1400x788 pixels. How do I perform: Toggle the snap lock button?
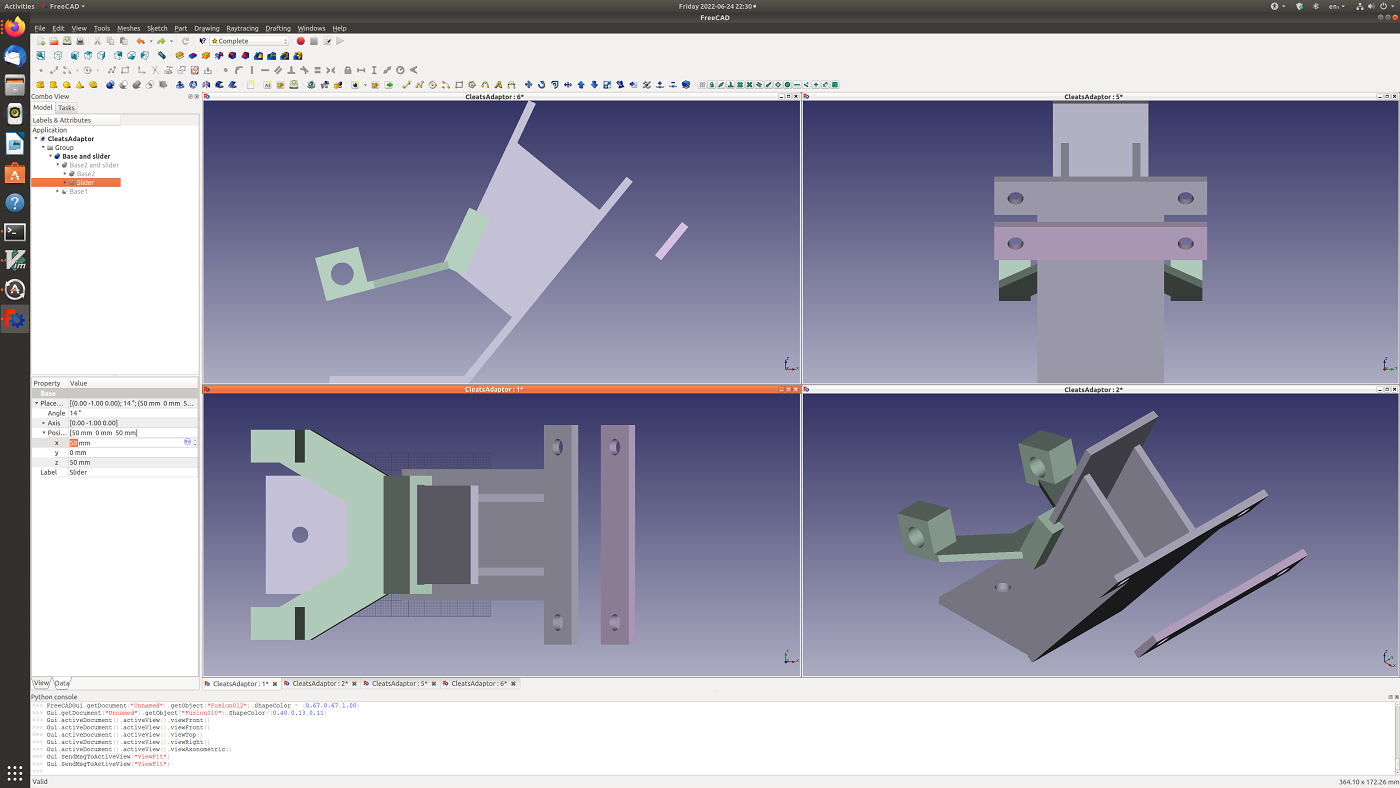[711, 85]
